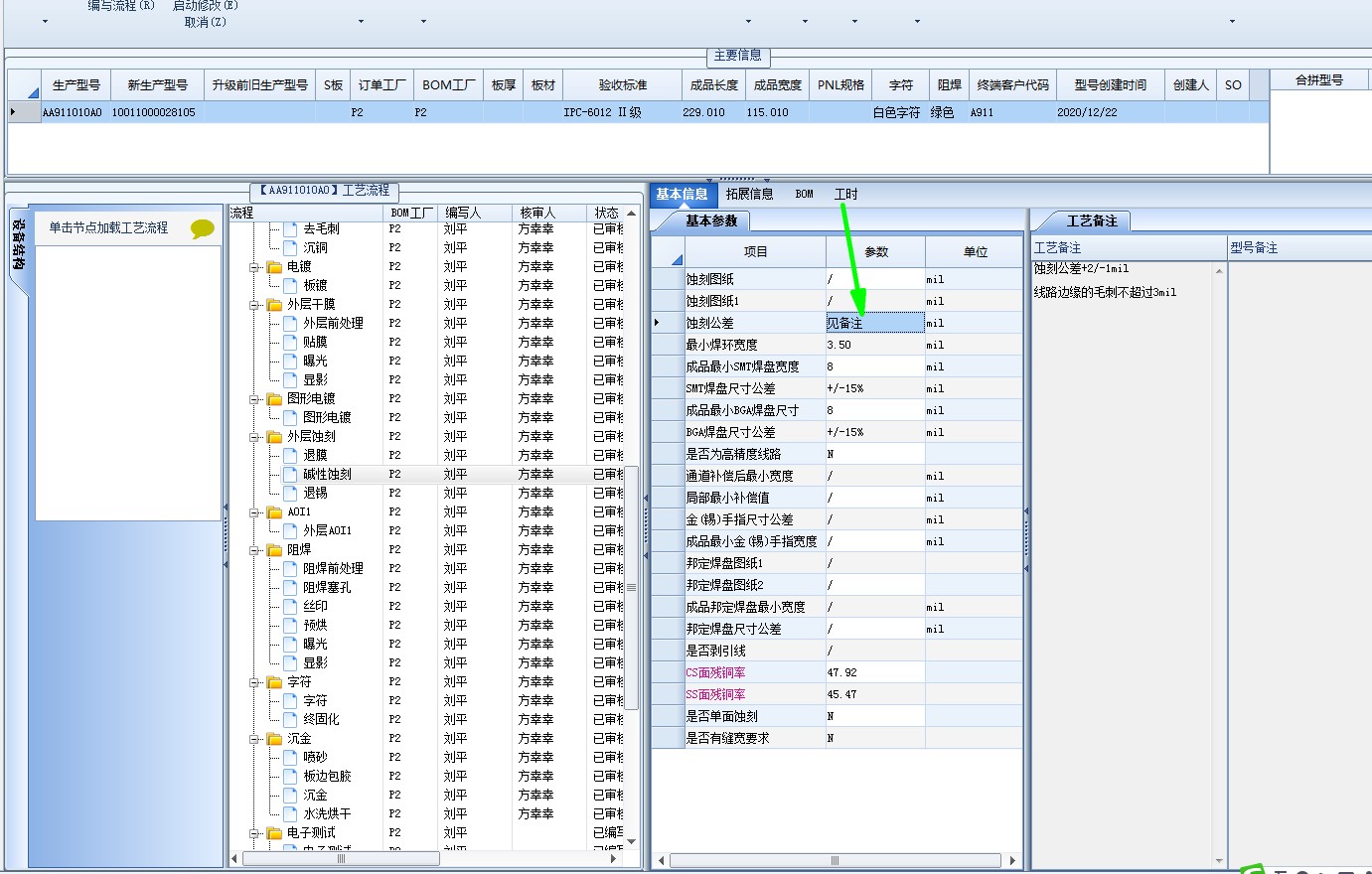Screen dimensions: 1372x874
Task: Click the 退锡 document icon
Action: 290,494
